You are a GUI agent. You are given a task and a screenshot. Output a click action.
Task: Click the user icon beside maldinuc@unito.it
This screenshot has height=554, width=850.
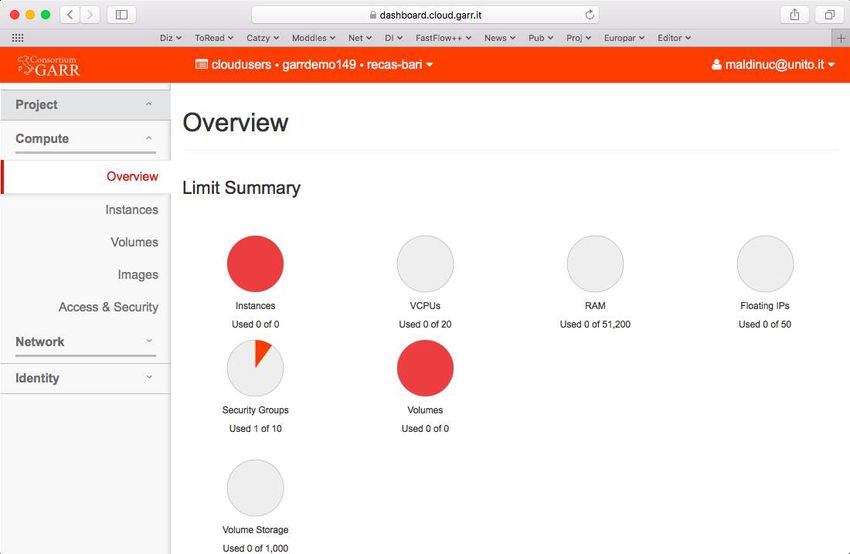point(716,65)
